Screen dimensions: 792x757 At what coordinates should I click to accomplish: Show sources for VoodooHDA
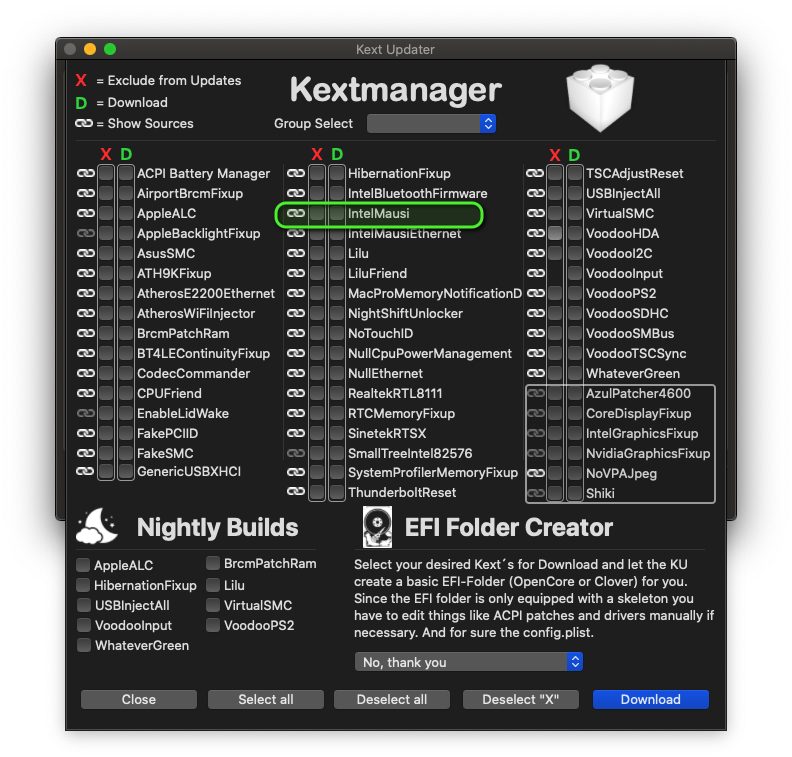535,233
